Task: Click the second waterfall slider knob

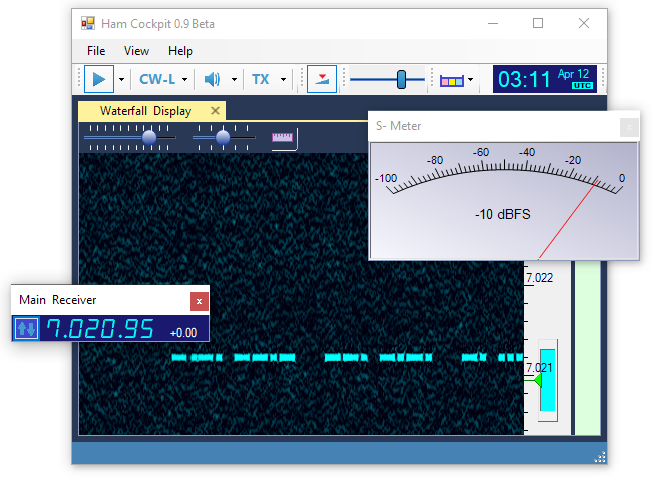Action: (x=223, y=137)
